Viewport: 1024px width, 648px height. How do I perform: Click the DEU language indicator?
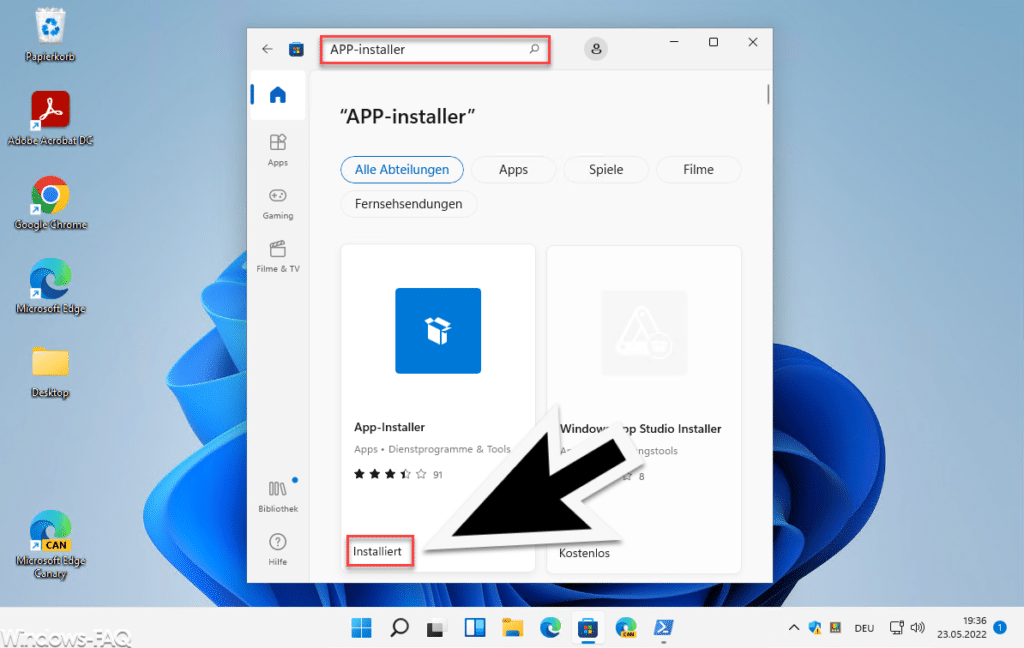coord(864,628)
